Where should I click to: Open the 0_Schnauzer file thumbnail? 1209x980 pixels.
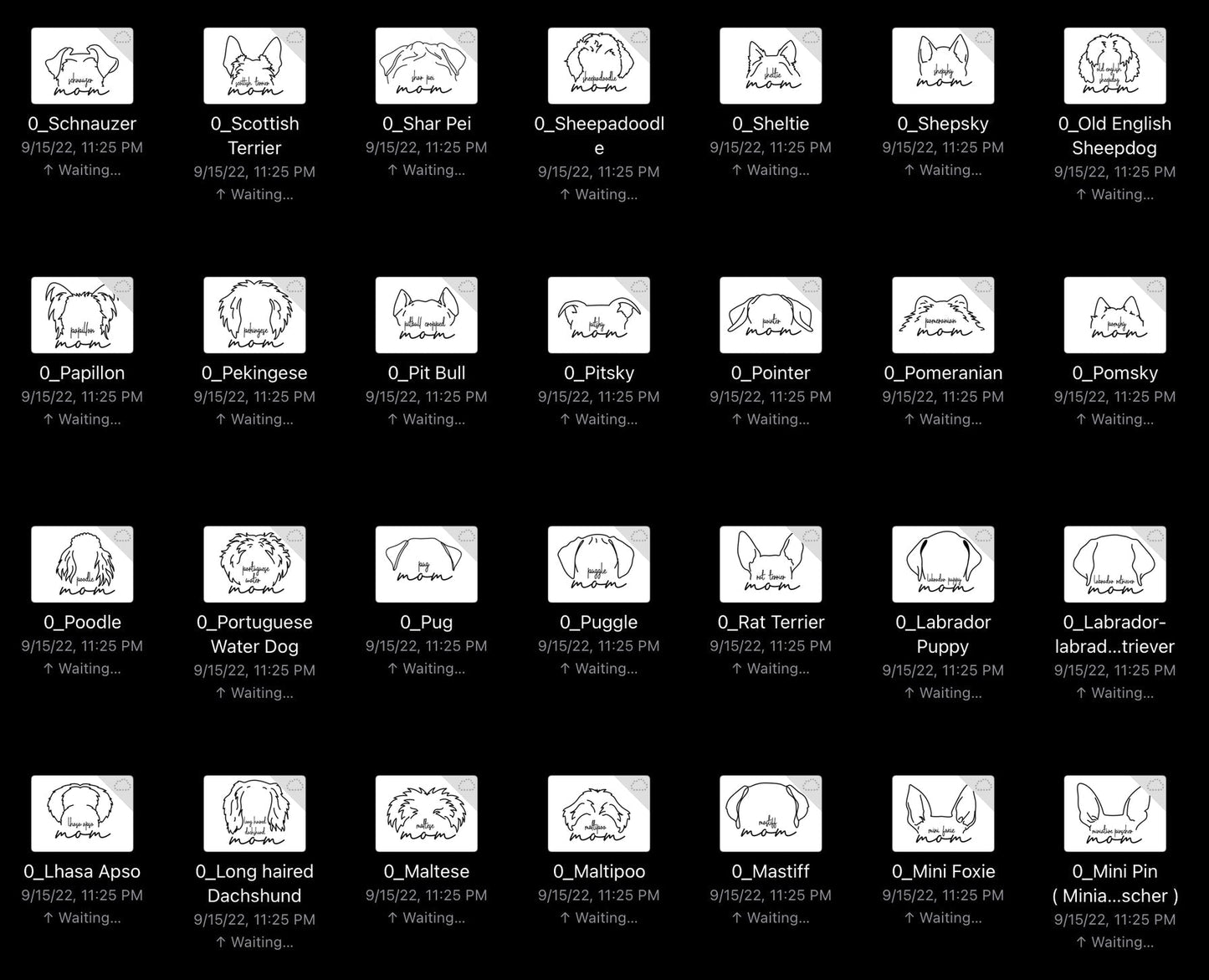click(x=82, y=66)
